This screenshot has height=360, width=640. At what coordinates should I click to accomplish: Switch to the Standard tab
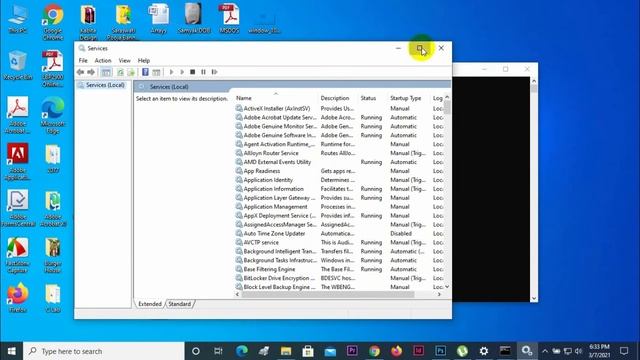click(180, 304)
